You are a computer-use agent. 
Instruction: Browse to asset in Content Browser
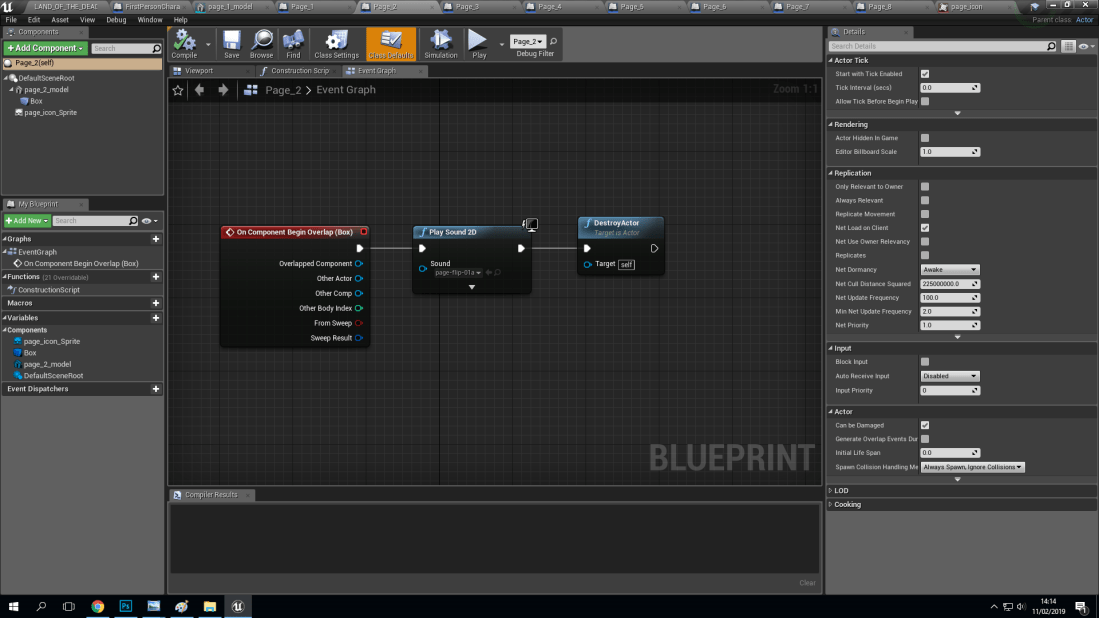click(261, 44)
